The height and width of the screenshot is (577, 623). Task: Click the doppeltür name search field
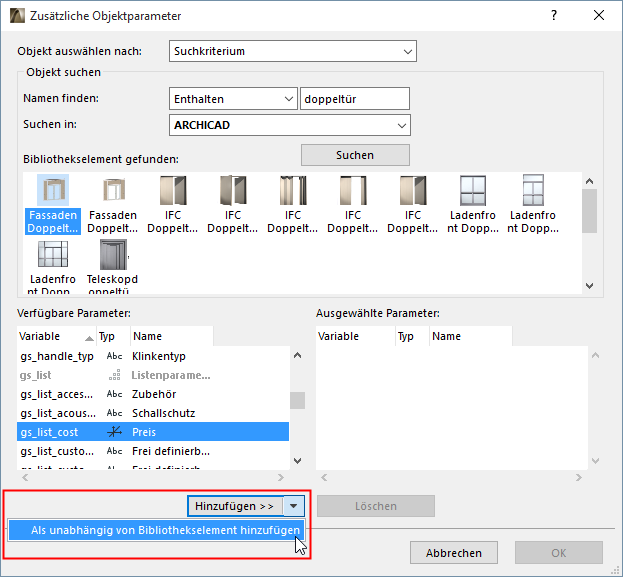355,99
